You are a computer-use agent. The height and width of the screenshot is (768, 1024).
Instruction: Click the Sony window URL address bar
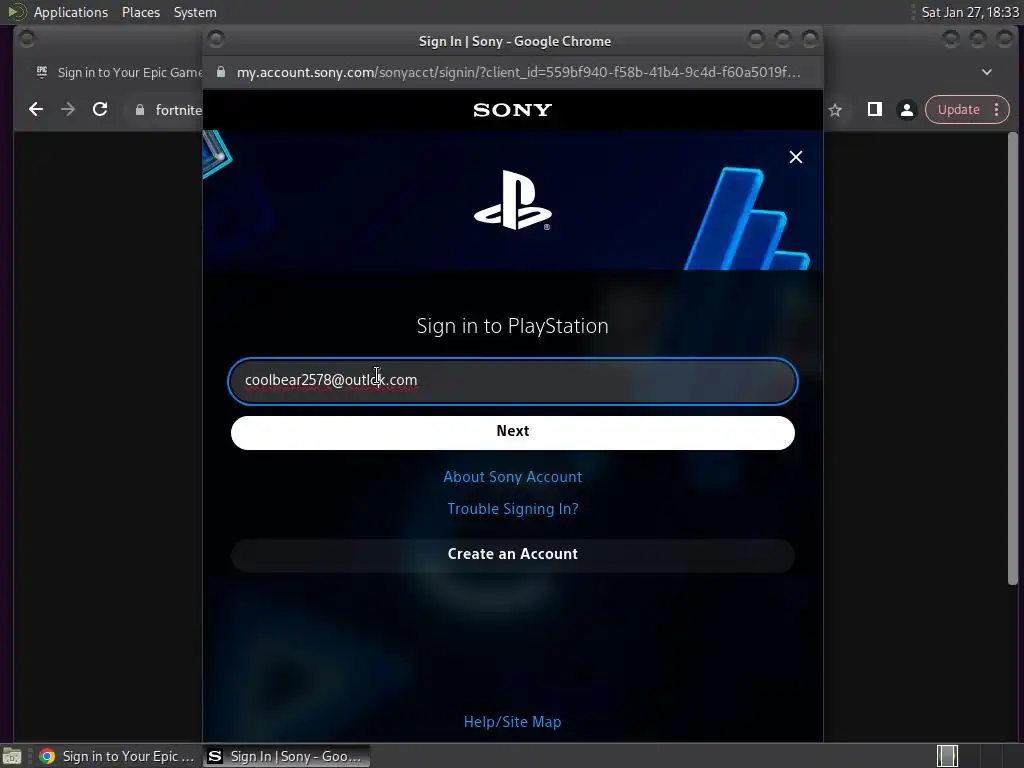pos(519,72)
